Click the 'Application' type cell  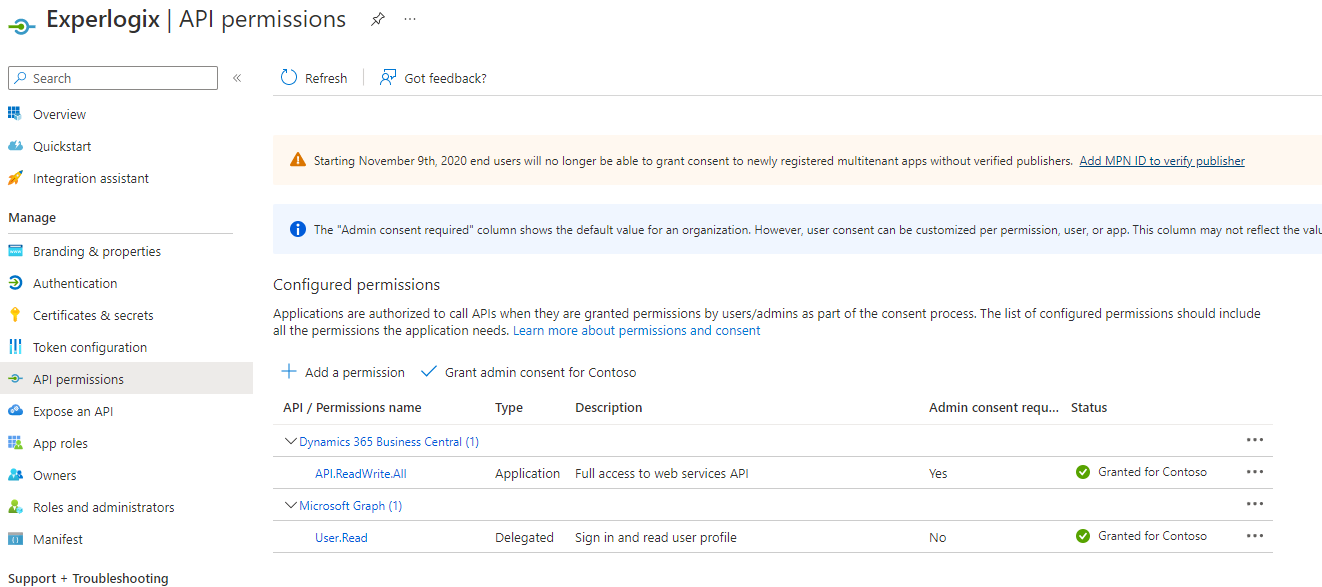[x=528, y=473]
